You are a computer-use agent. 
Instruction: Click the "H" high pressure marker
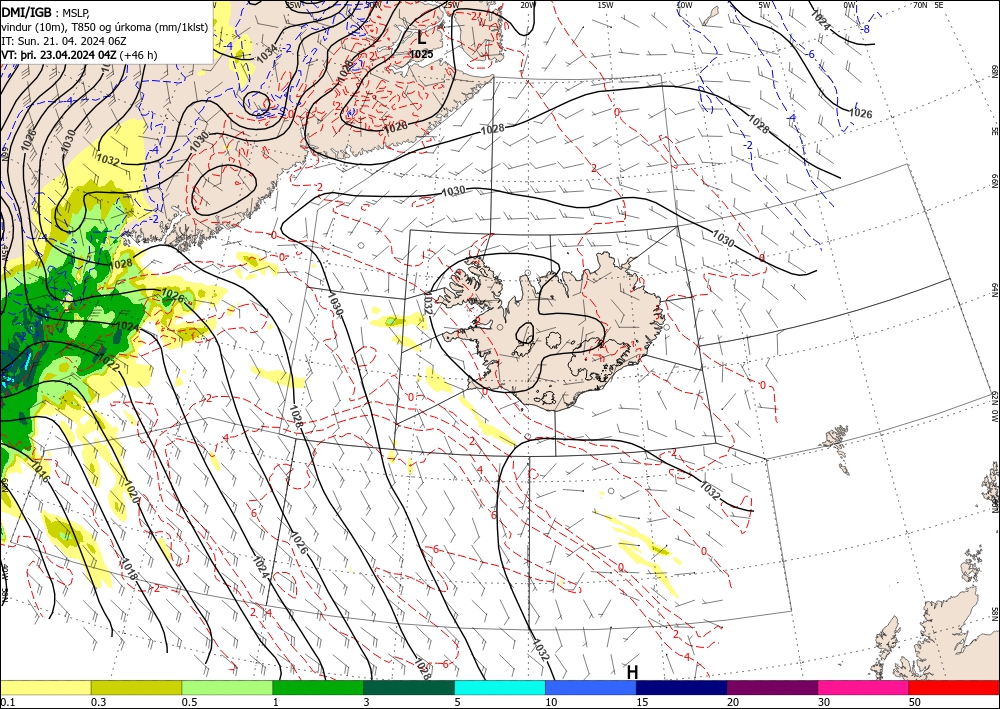pyautogui.click(x=633, y=672)
